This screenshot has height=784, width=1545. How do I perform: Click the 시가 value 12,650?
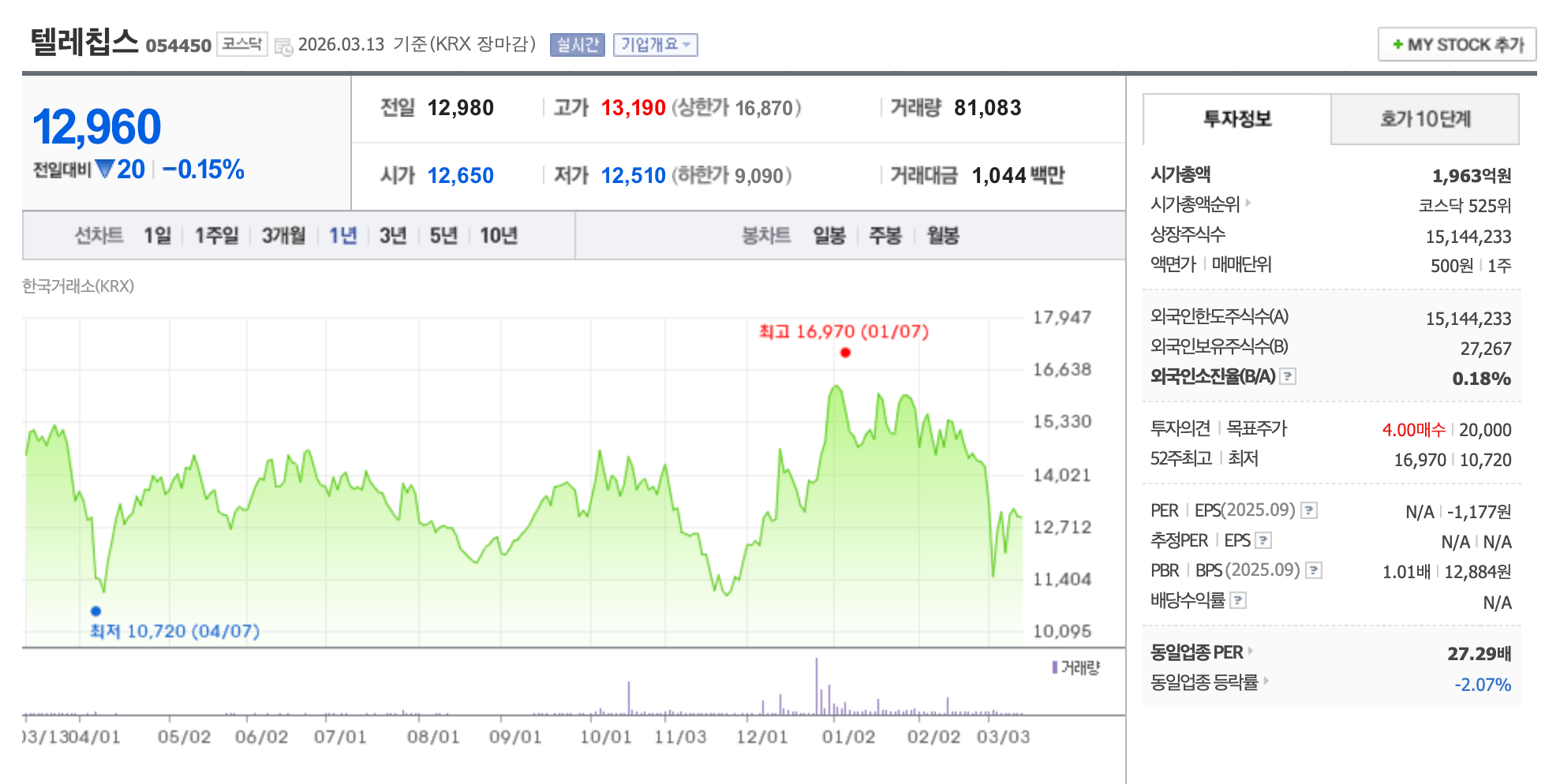pyautogui.click(x=461, y=176)
